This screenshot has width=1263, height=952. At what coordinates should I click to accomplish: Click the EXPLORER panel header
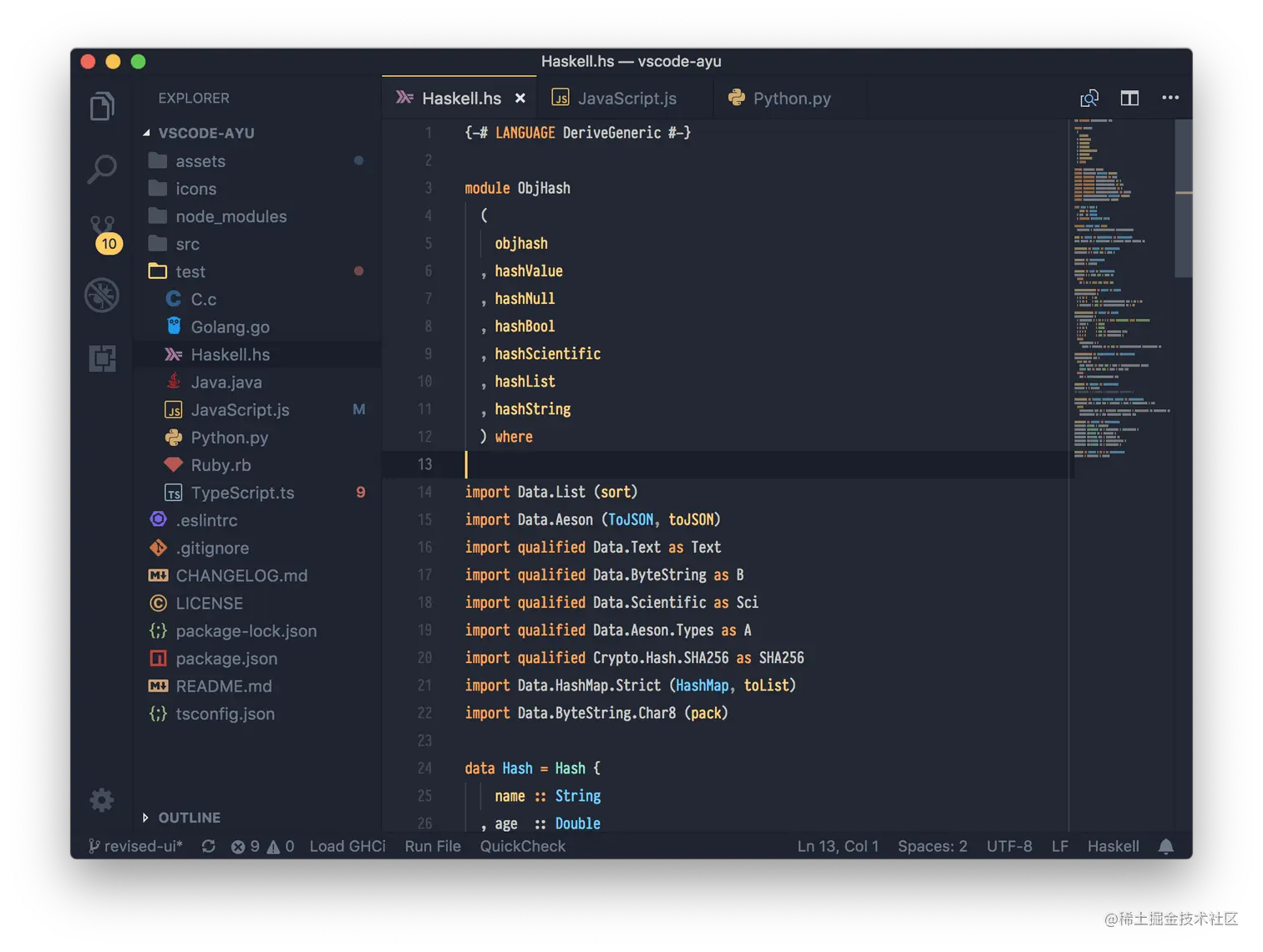click(194, 98)
